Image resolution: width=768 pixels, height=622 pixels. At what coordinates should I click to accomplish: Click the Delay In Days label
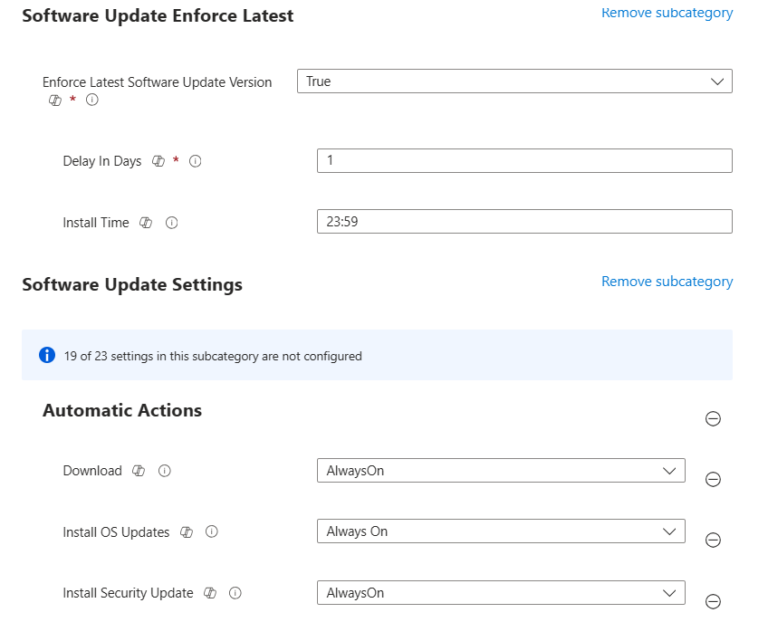click(102, 161)
